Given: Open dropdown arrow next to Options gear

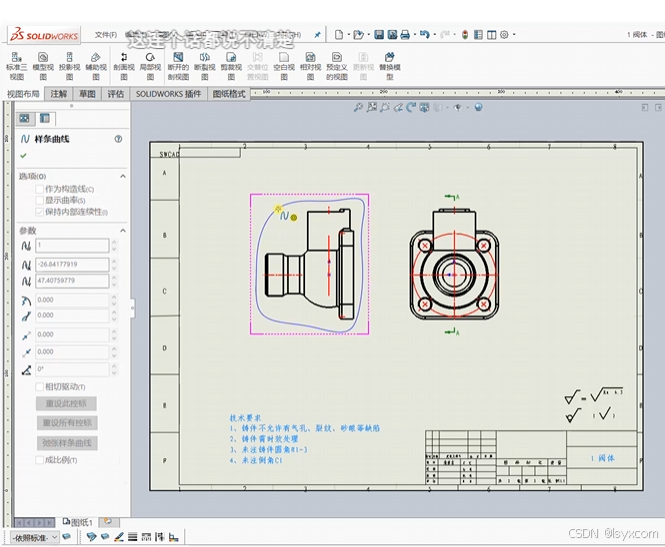Looking at the screenshot, I should [514, 35].
